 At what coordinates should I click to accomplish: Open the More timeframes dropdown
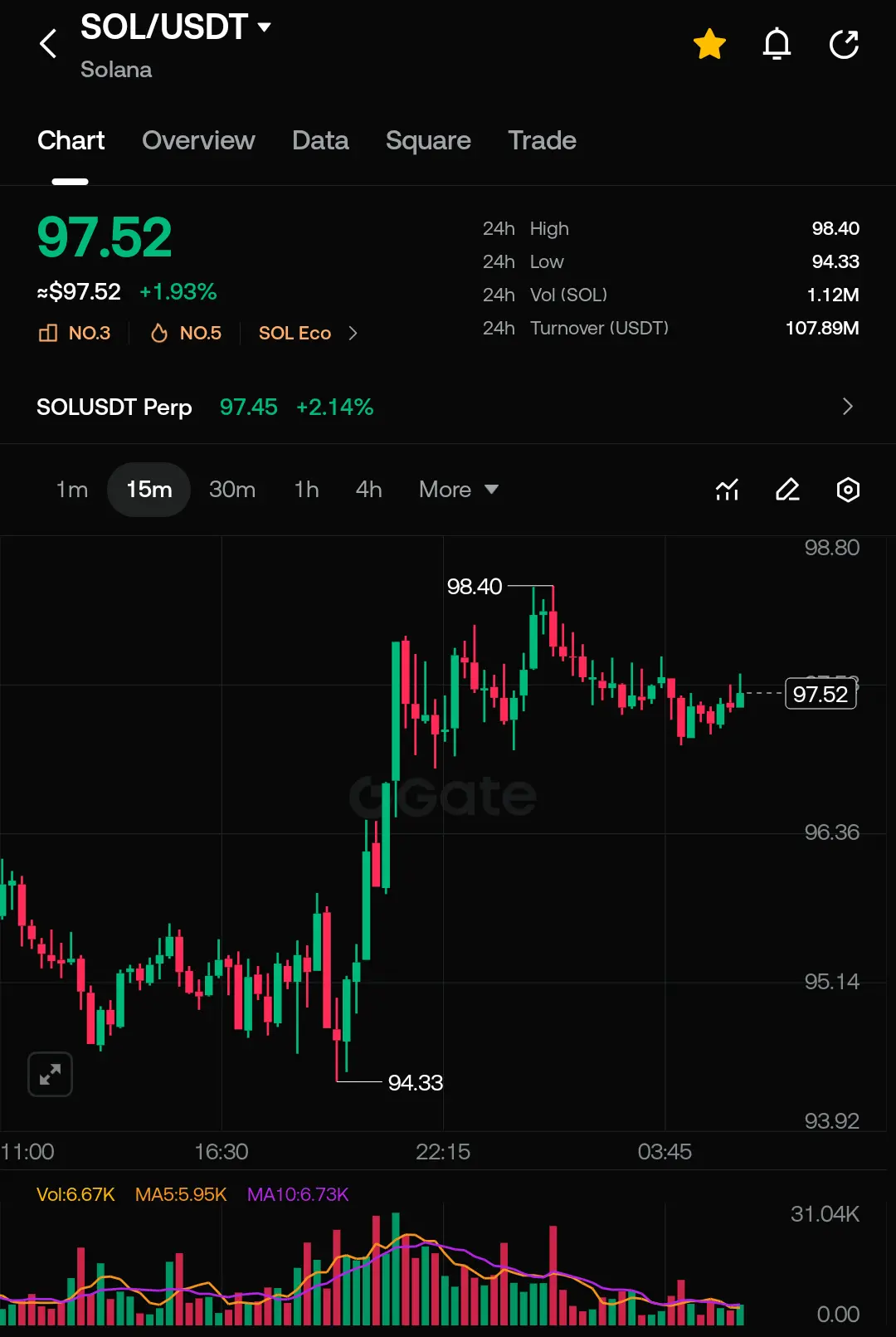point(459,490)
